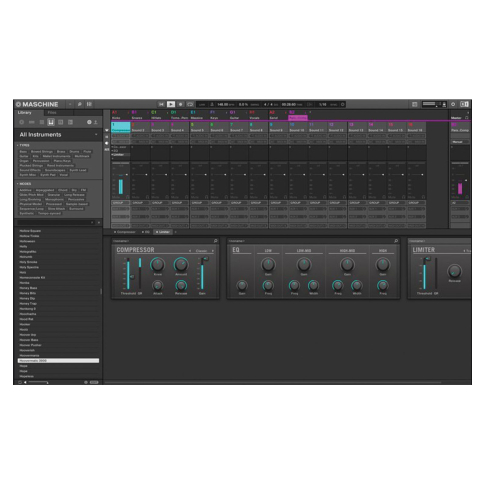485x485 pixels.
Task: Click the grid layout icon in top bar
Action: click(x=414, y=104)
